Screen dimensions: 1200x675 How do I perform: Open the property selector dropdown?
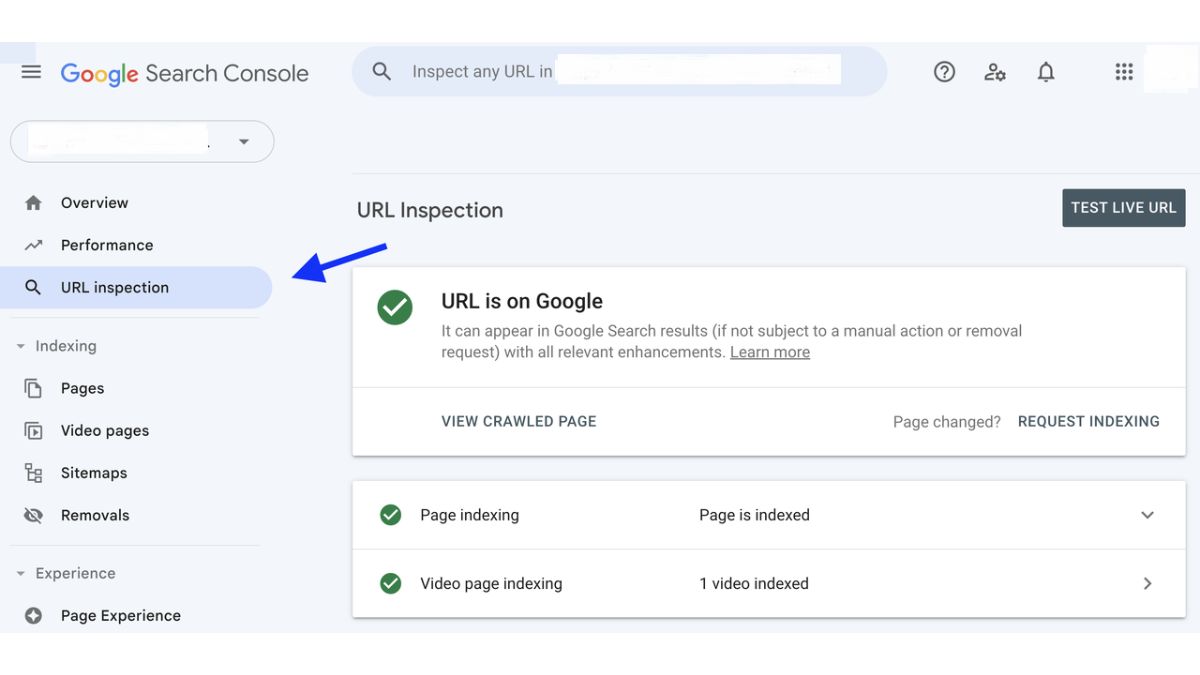pyautogui.click(x=142, y=142)
